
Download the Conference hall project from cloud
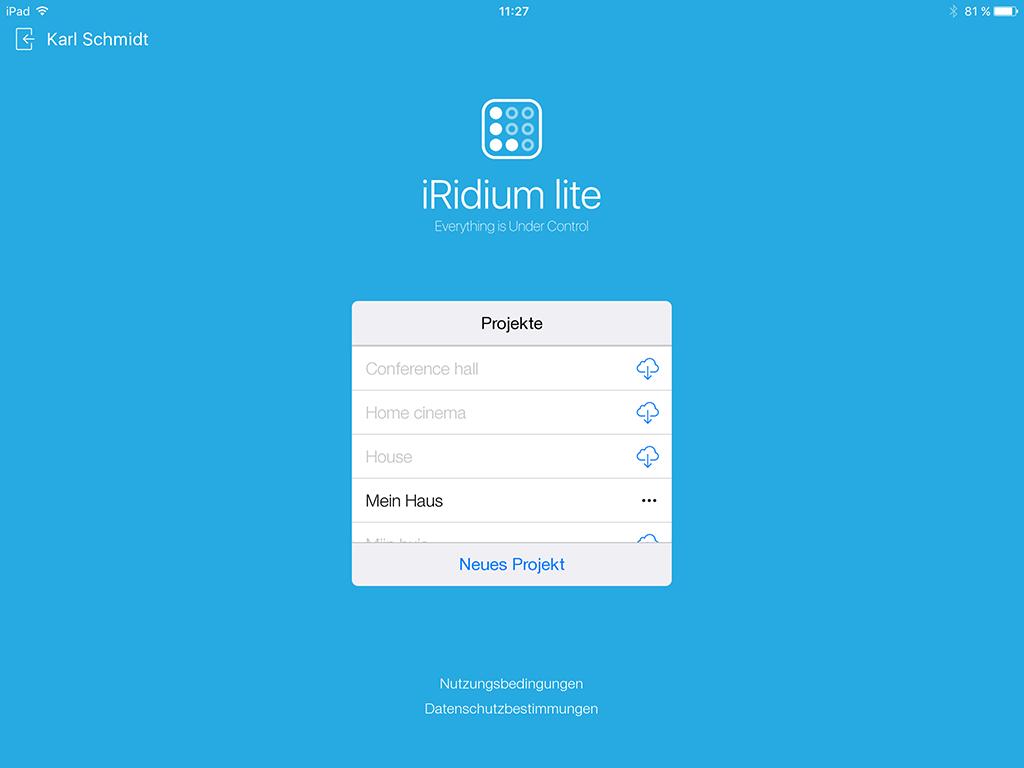647,369
